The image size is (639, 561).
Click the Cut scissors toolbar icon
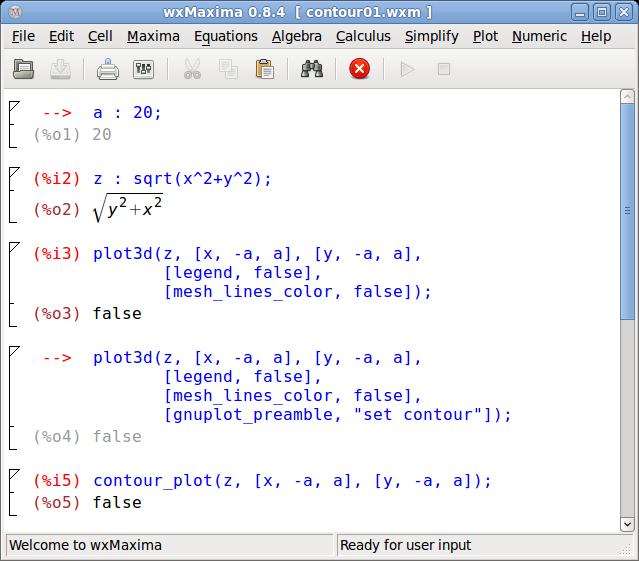coord(192,69)
